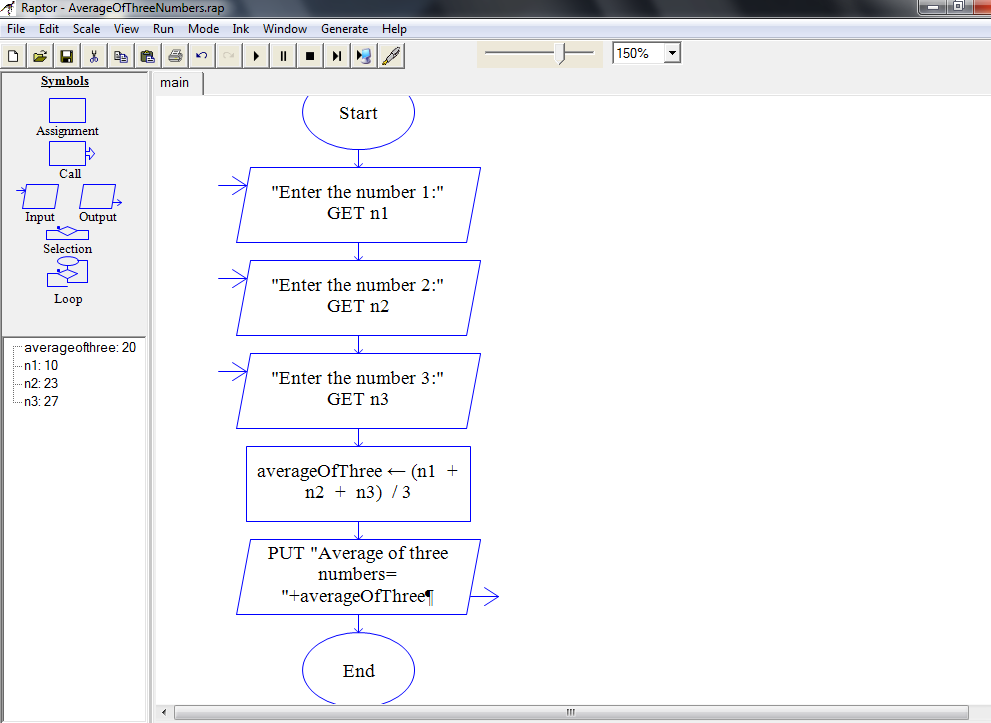The image size is (991, 723).
Task: Select the Selection symbol in Symbols panel
Action: pos(67,234)
